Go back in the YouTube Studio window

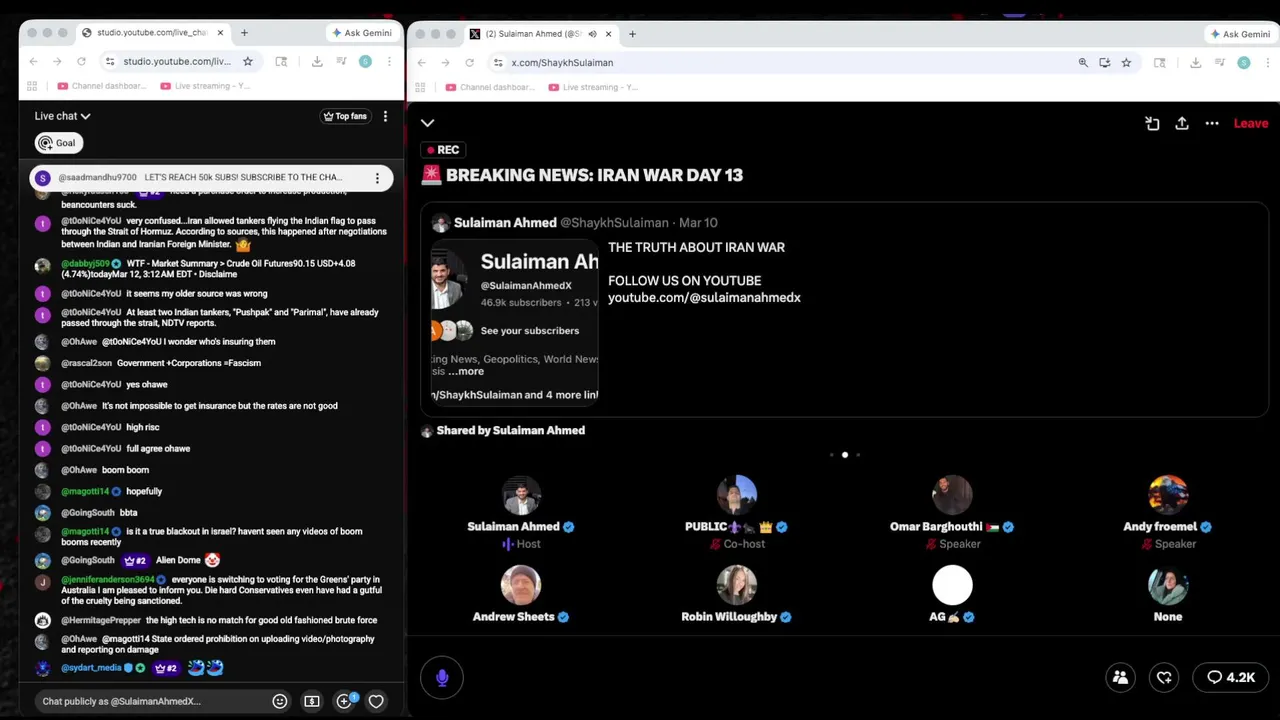pos(33,61)
